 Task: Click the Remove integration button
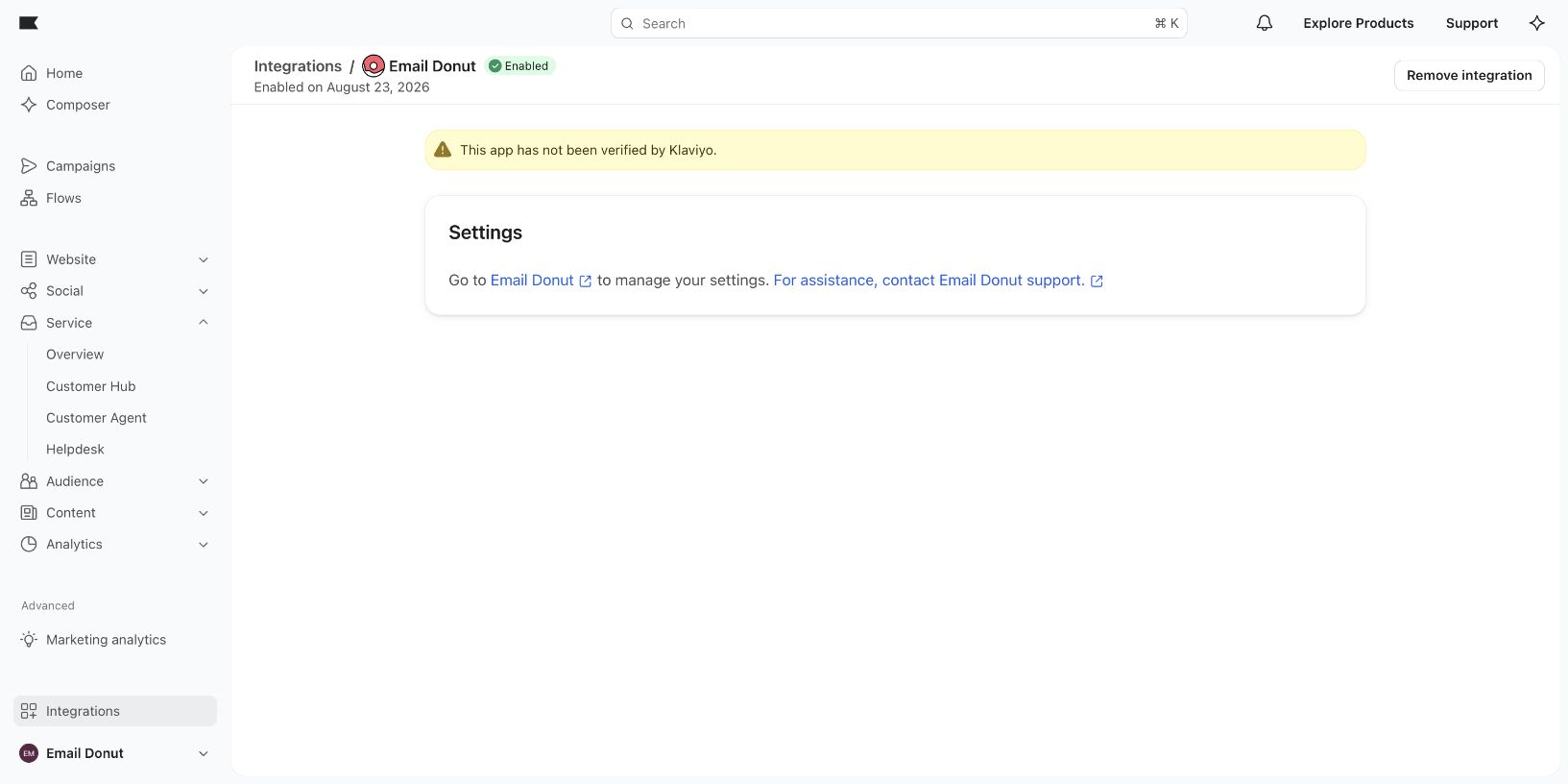click(x=1469, y=75)
